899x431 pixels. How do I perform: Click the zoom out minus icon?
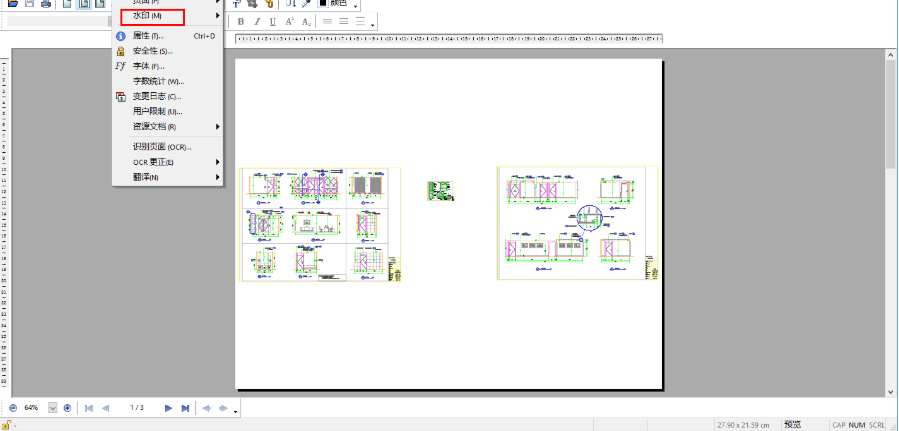13,408
